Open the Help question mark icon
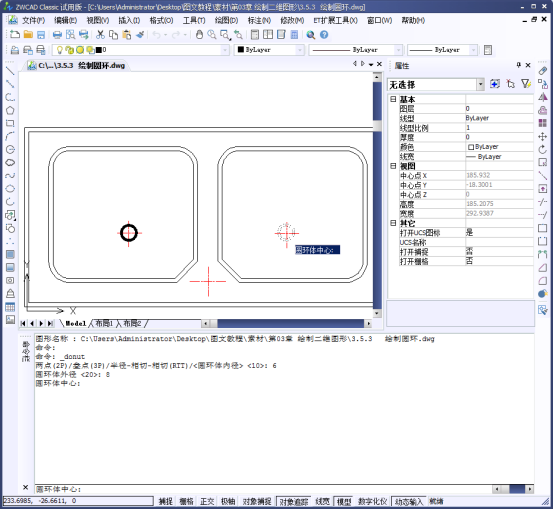Image resolution: width=554 pixels, height=509 pixels. (324, 35)
